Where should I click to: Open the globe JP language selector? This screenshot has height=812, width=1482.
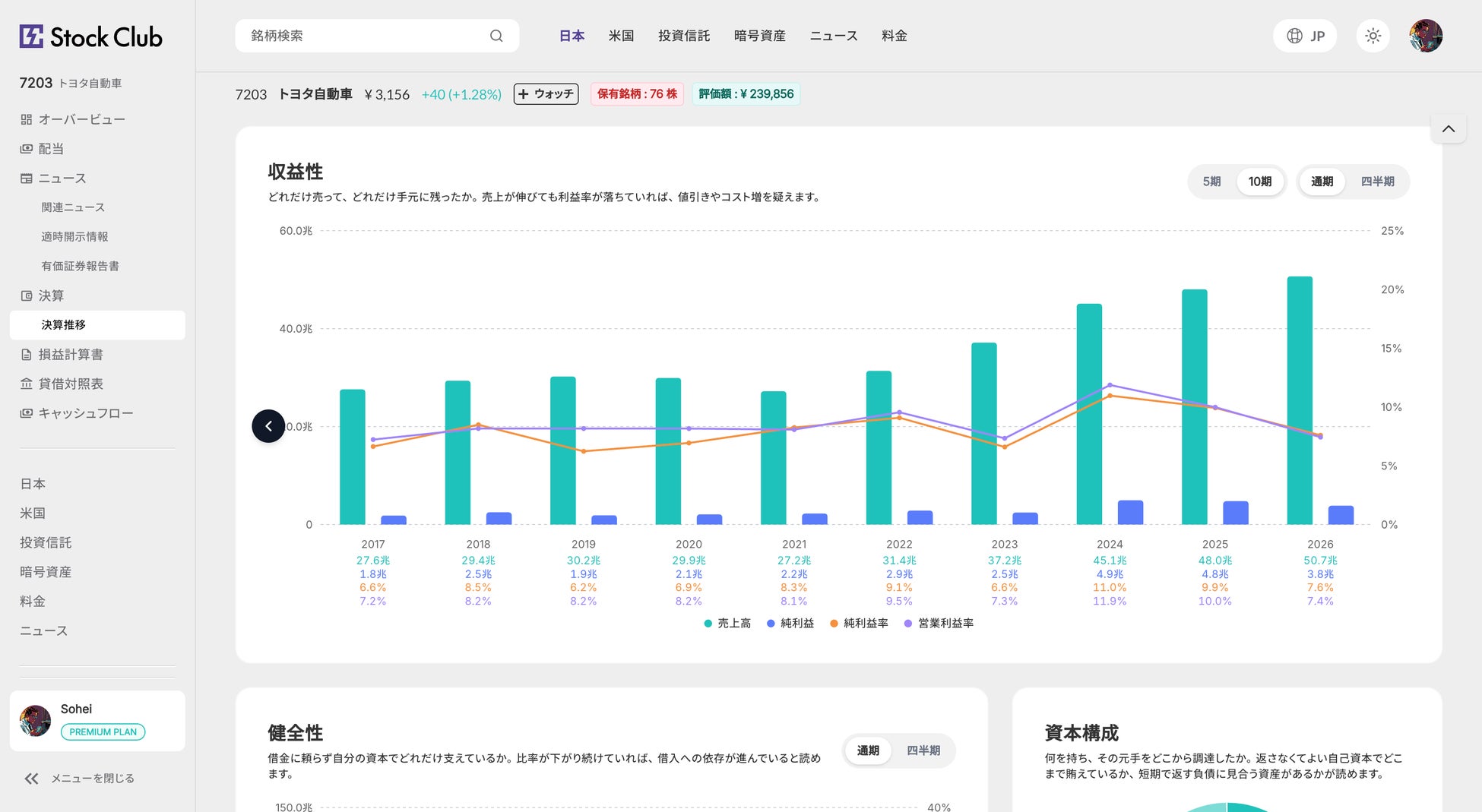(1305, 36)
